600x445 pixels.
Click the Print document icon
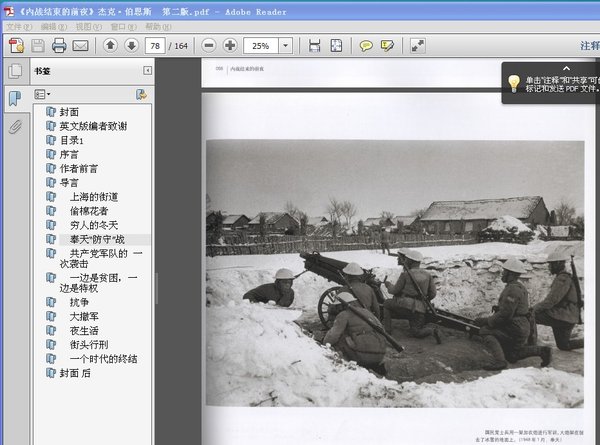59,46
